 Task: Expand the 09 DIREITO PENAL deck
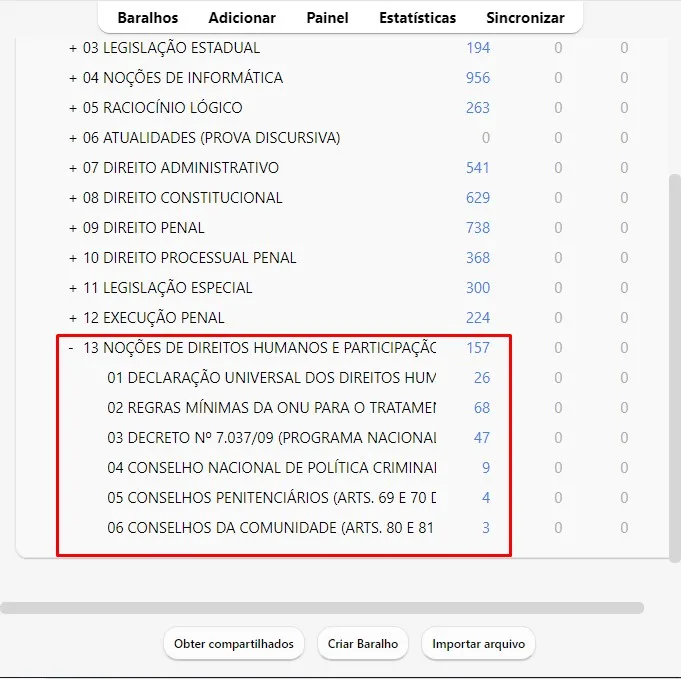(73, 228)
